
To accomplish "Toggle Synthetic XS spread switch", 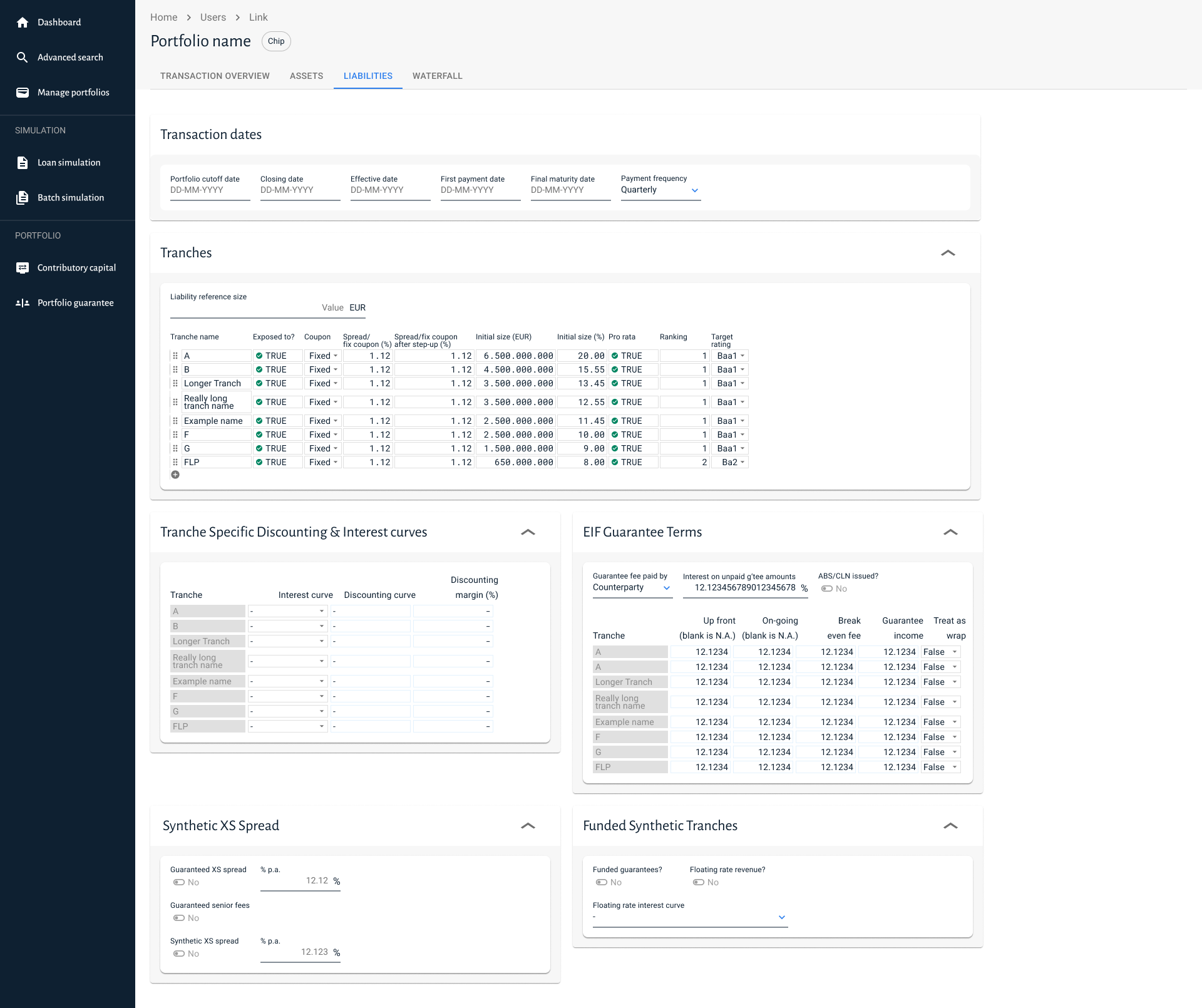I will (179, 954).
